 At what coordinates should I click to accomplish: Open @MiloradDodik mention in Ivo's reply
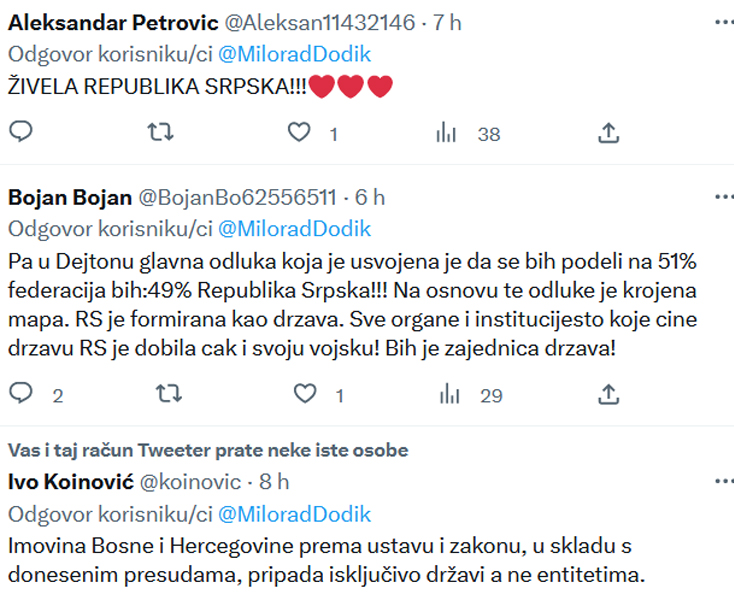tap(294, 514)
